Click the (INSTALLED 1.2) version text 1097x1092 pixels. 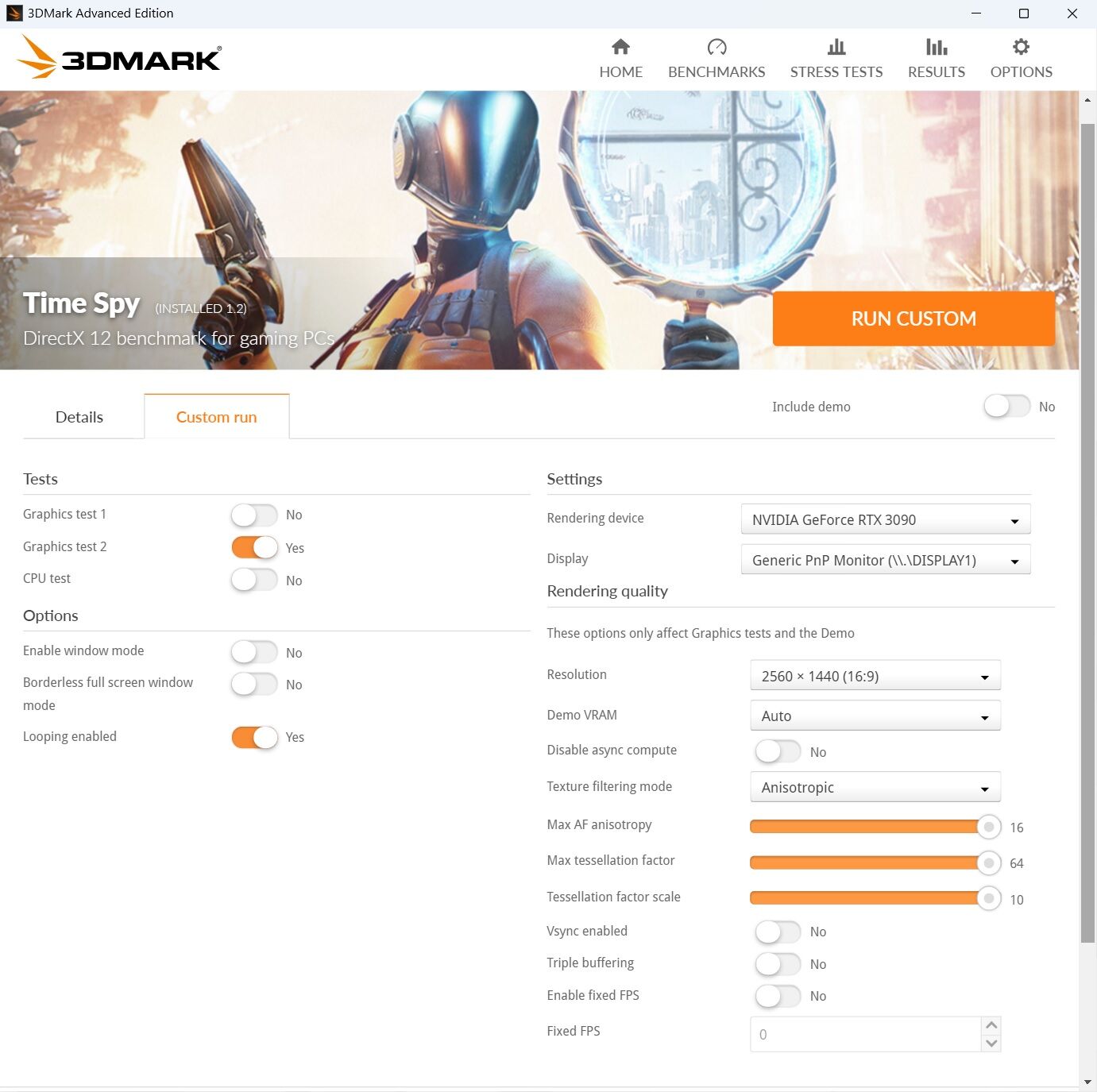pos(201,308)
